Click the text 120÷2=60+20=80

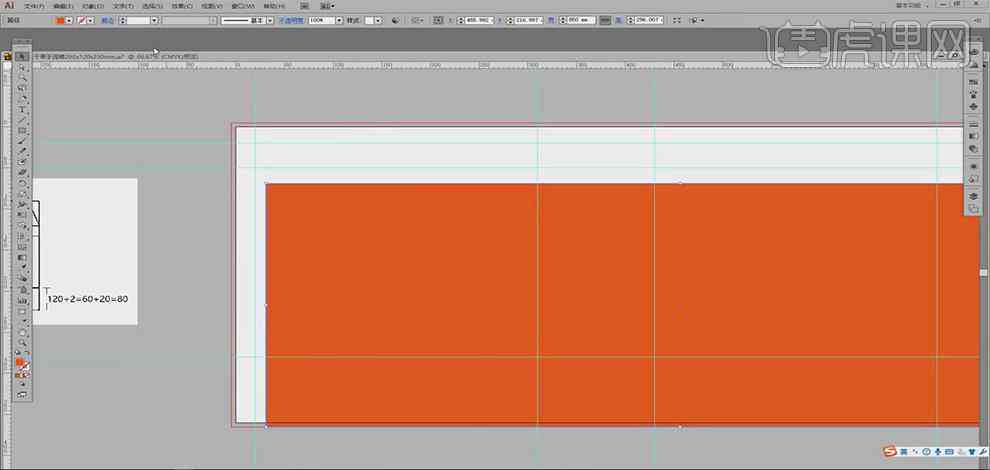pos(88,299)
